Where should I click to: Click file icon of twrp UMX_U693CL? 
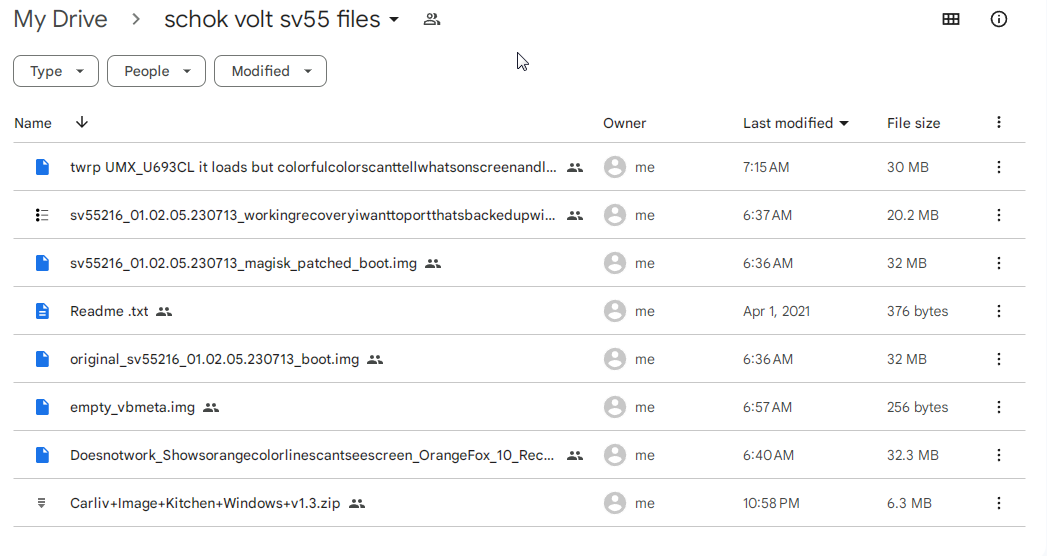pyautogui.click(x=42, y=167)
